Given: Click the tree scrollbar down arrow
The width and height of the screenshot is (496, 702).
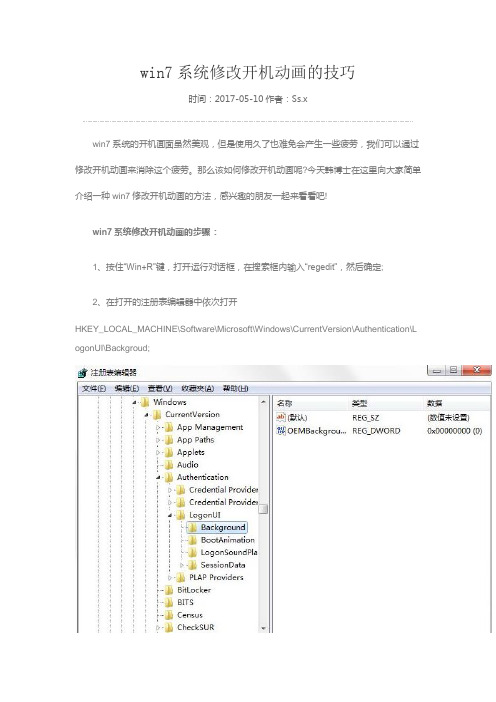Looking at the screenshot, I should click(x=263, y=628).
